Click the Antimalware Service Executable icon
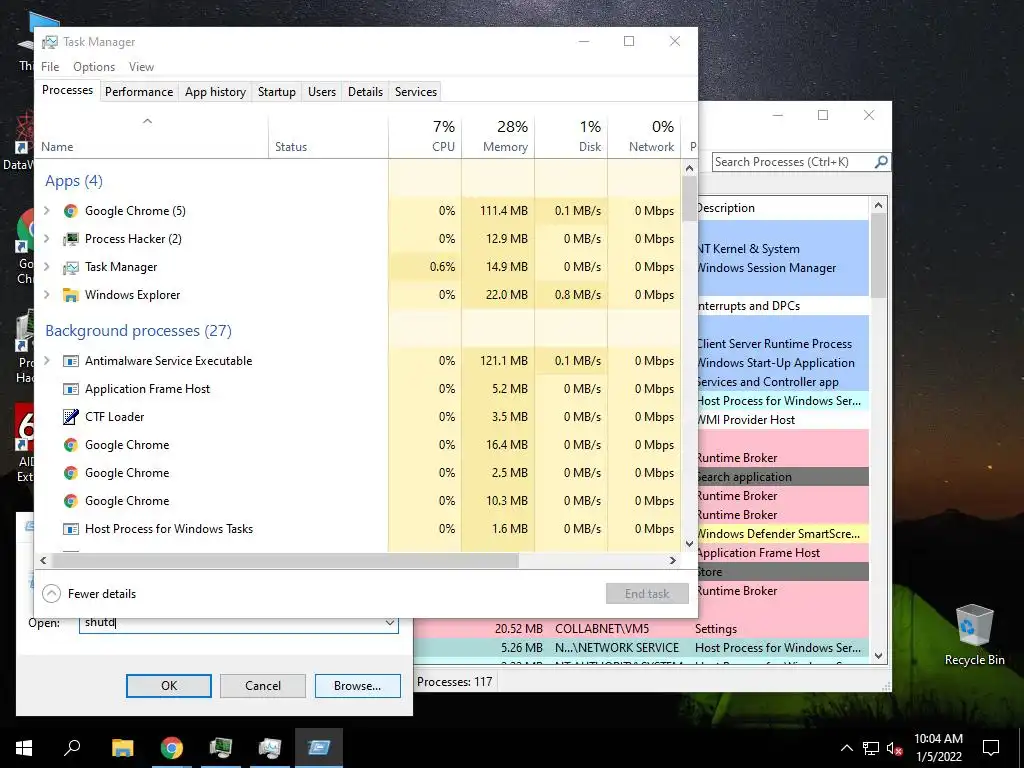The width and height of the screenshot is (1024, 768). click(71, 361)
